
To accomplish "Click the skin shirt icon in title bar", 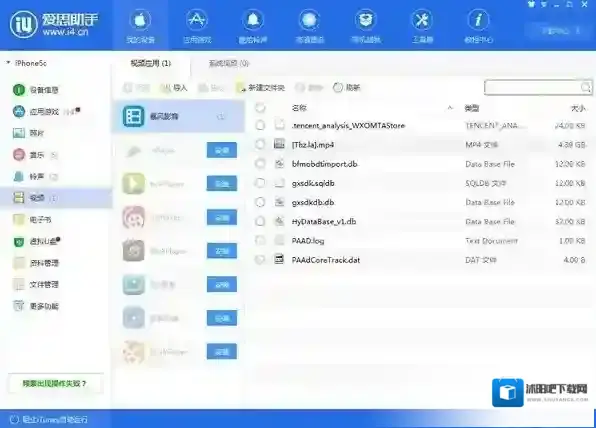I will point(531,5).
